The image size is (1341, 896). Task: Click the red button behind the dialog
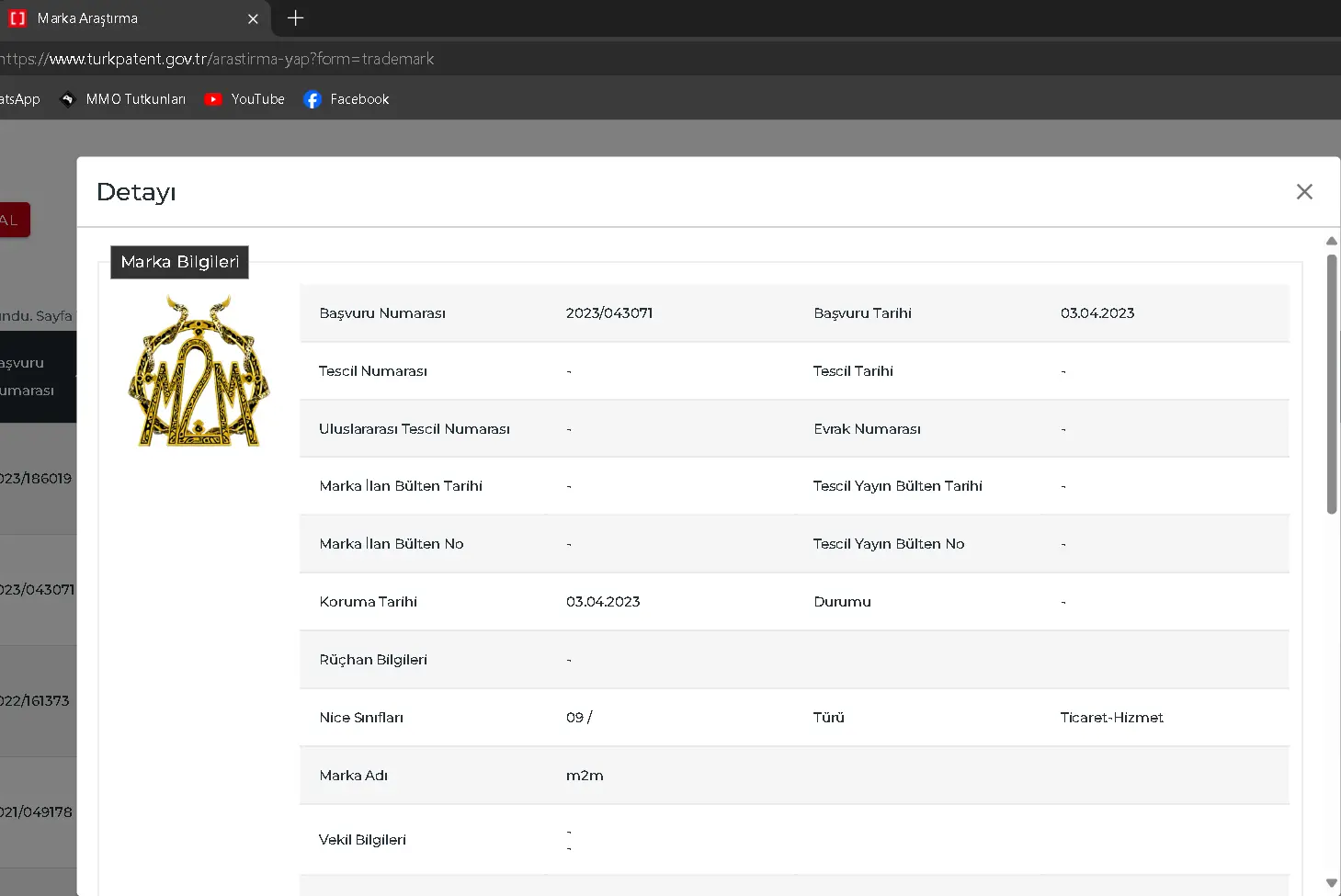[15, 220]
